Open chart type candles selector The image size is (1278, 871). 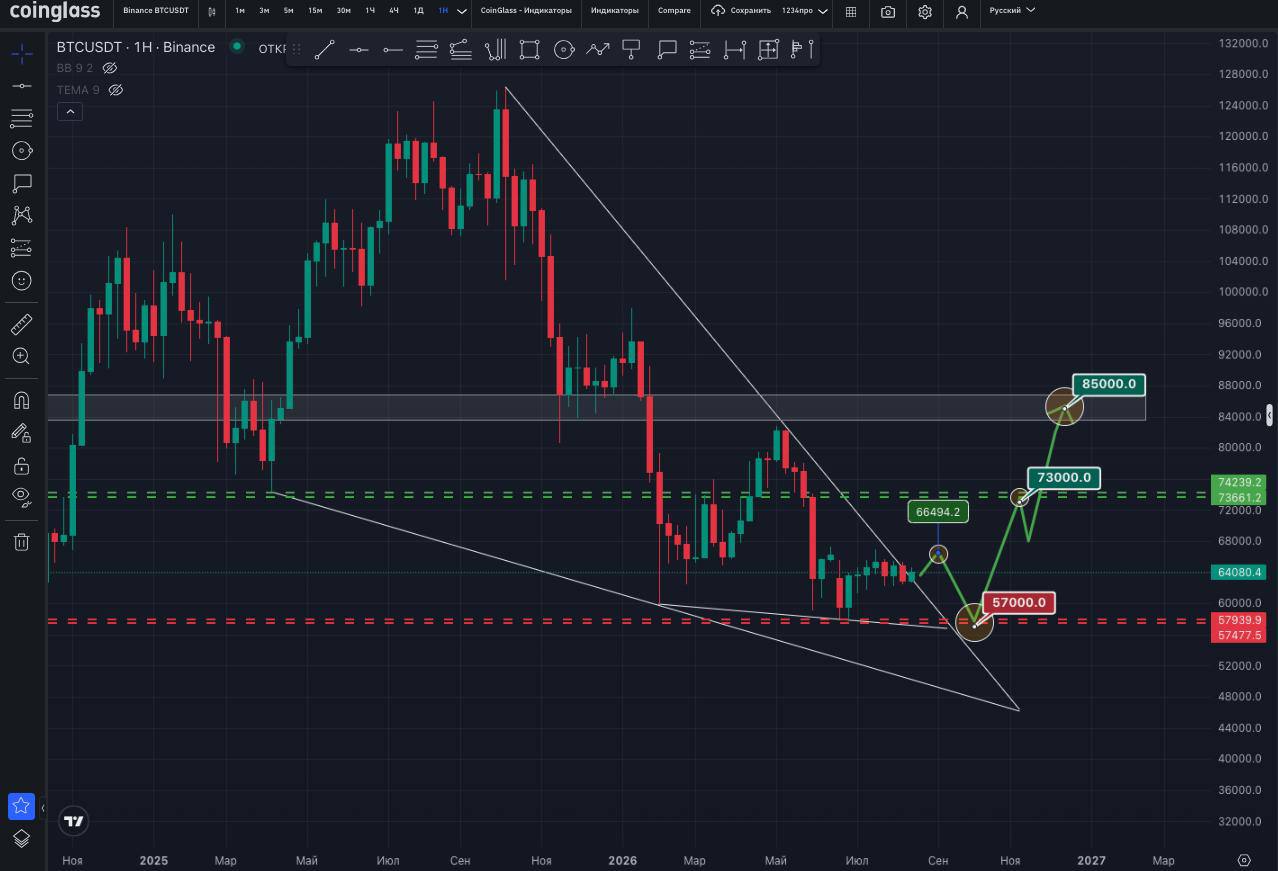(x=212, y=11)
